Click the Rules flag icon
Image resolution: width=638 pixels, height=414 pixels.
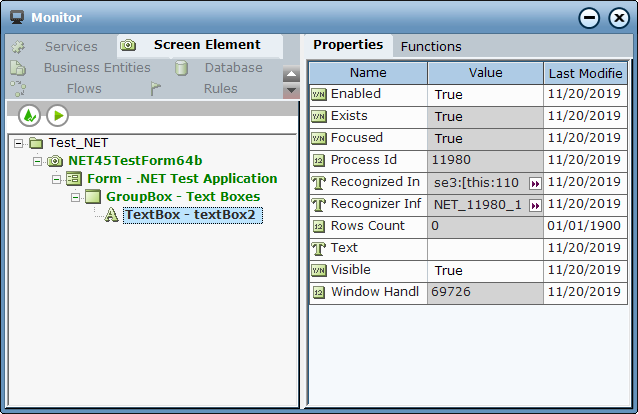[155, 88]
